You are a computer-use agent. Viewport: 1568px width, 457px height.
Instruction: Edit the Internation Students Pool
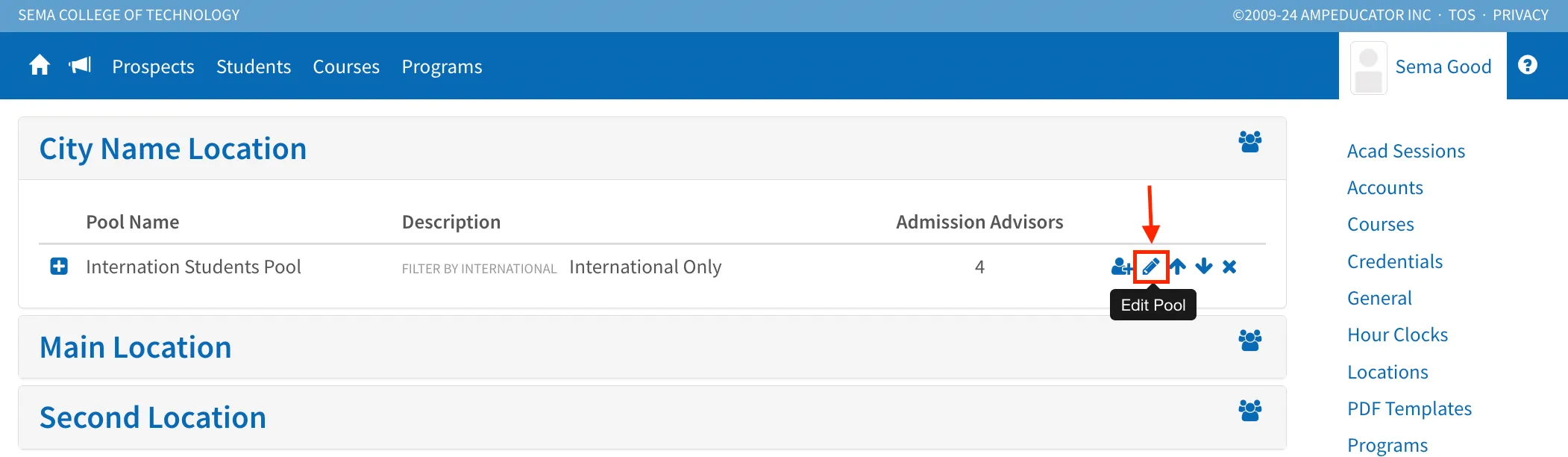pos(1151,267)
